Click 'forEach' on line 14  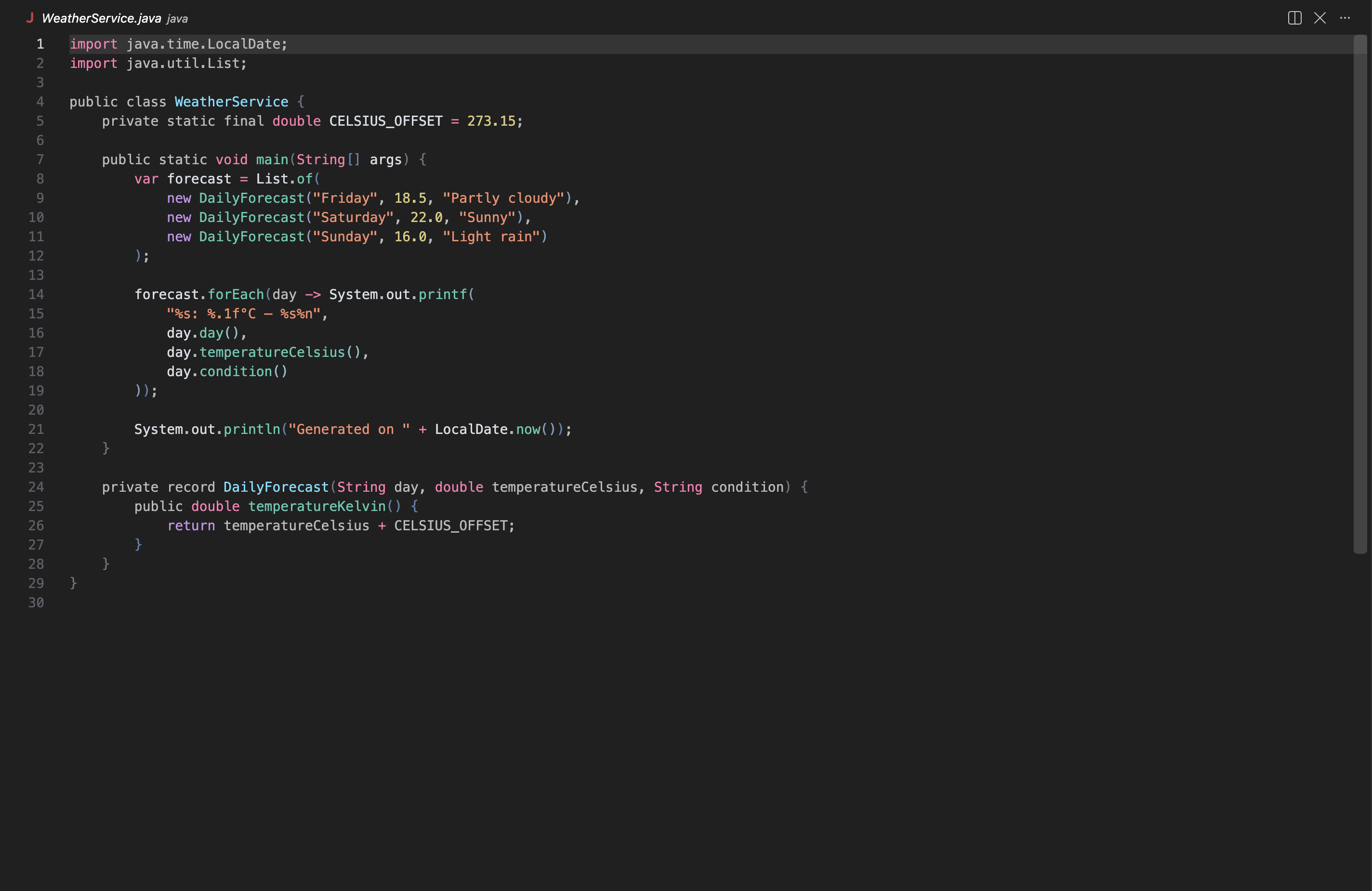tap(235, 294)
